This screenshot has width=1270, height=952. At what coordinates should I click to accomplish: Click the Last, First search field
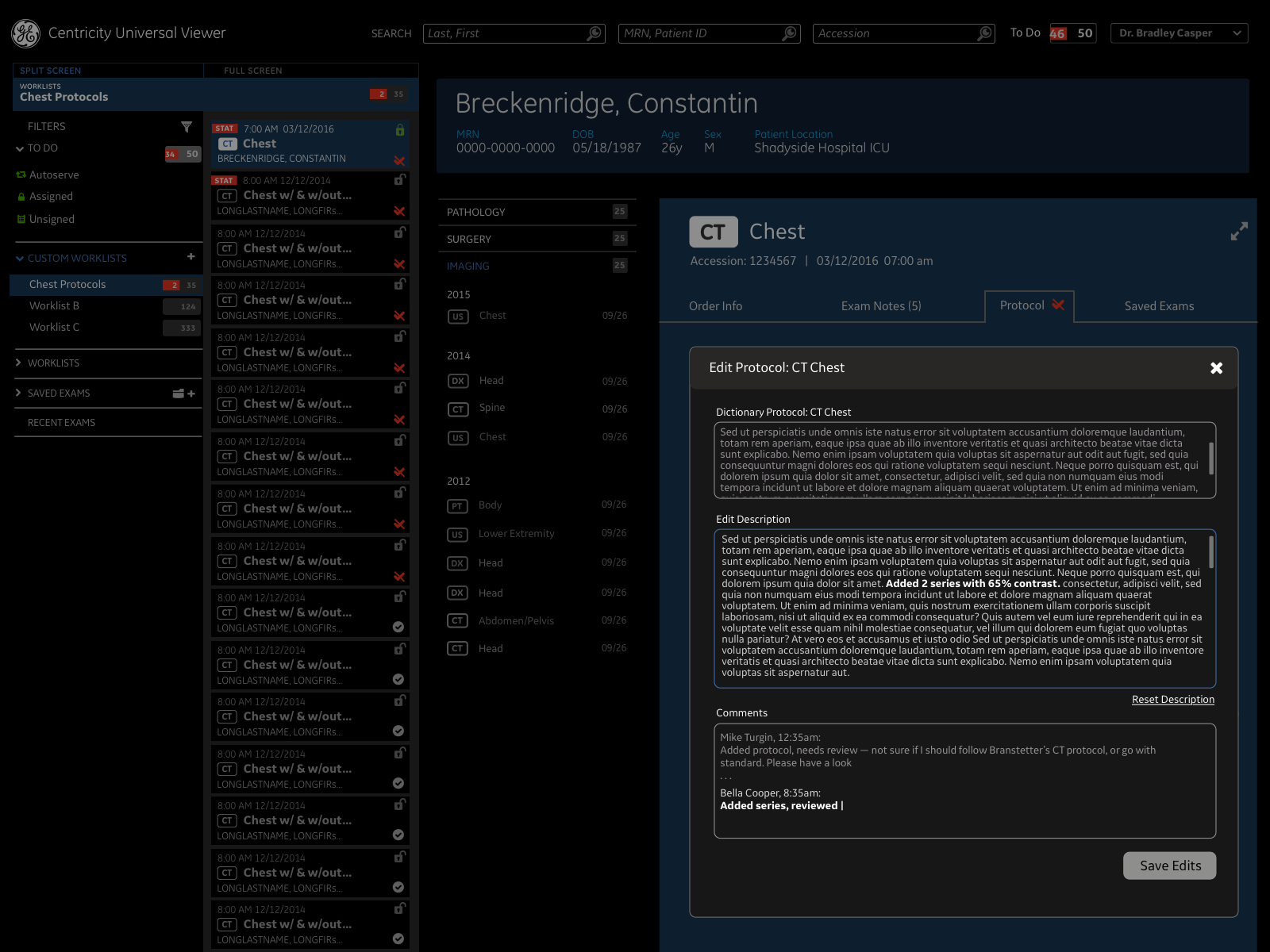[514, 33]
